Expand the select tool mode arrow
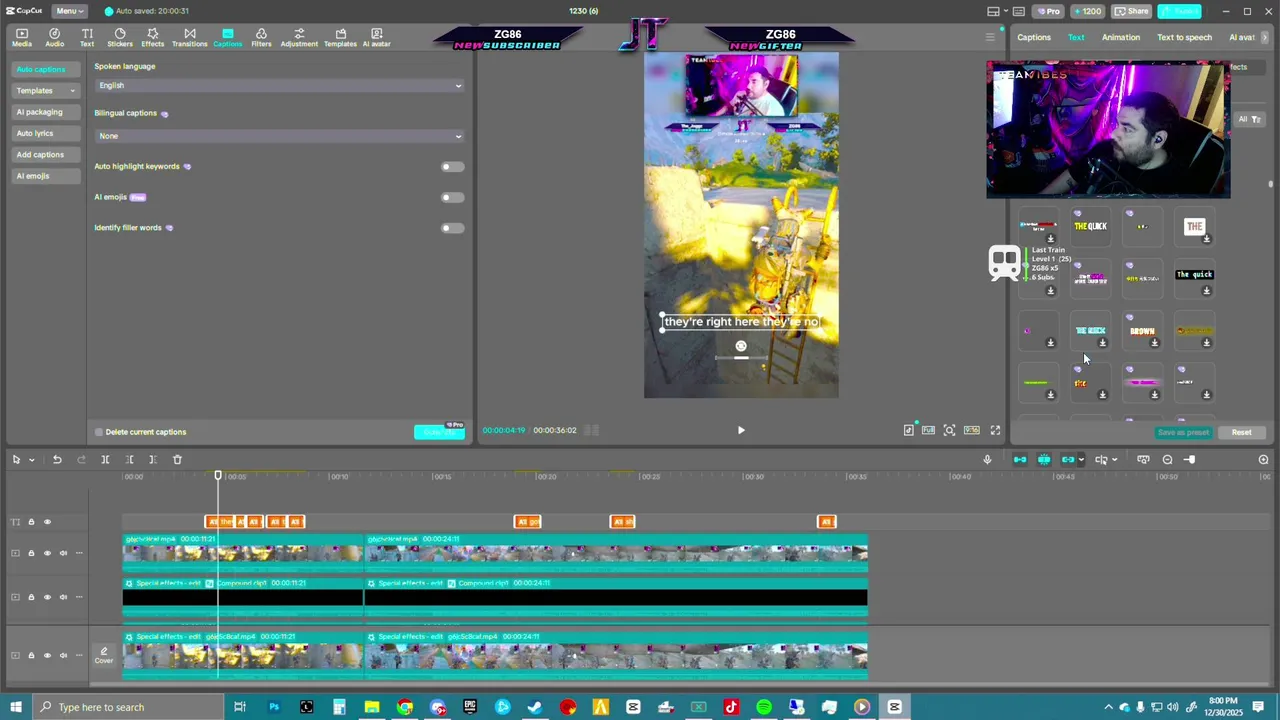 pos(32,460)
